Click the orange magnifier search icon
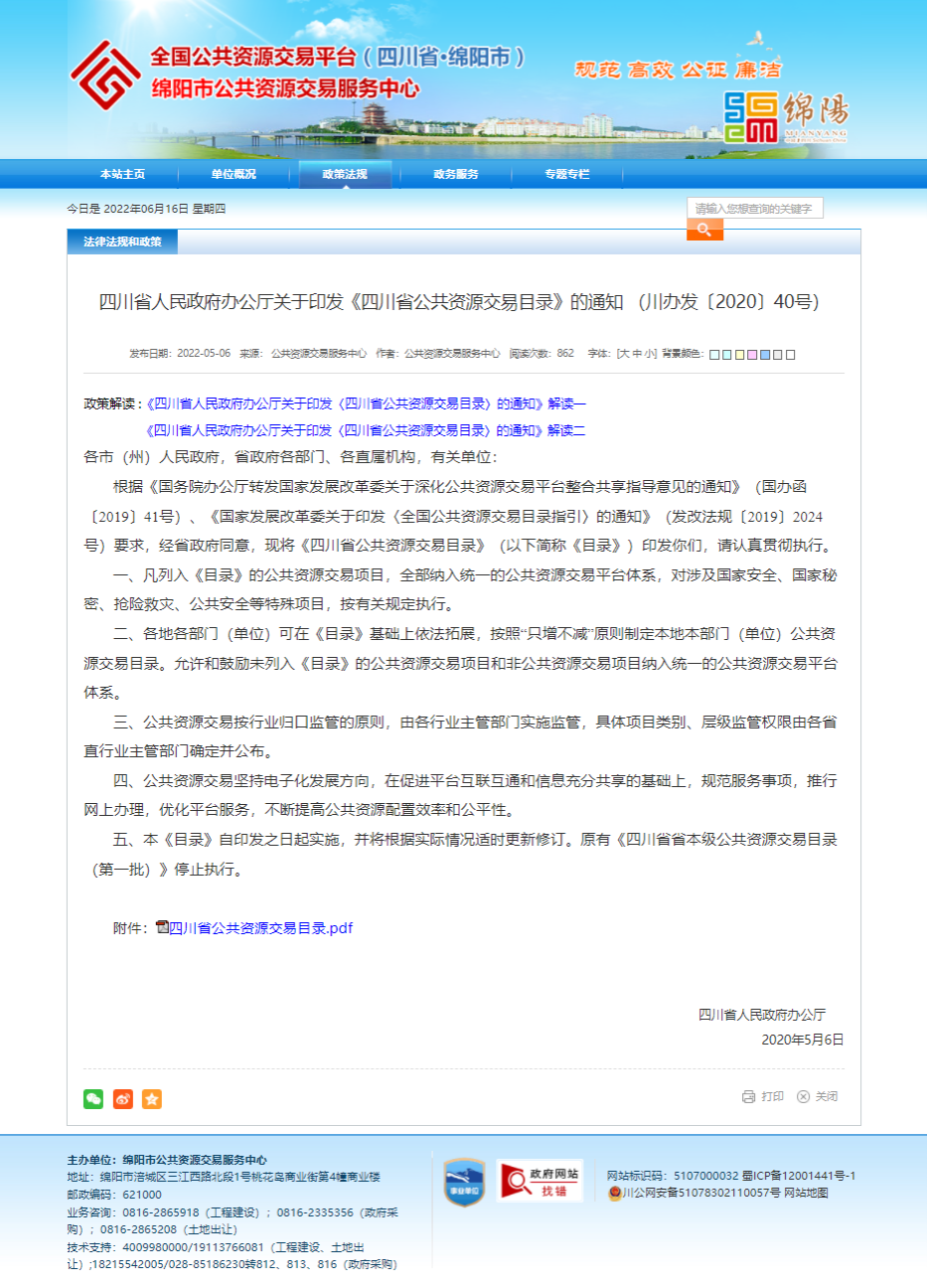Screen dimensions: 927x1288 click(x=704, y=228)
